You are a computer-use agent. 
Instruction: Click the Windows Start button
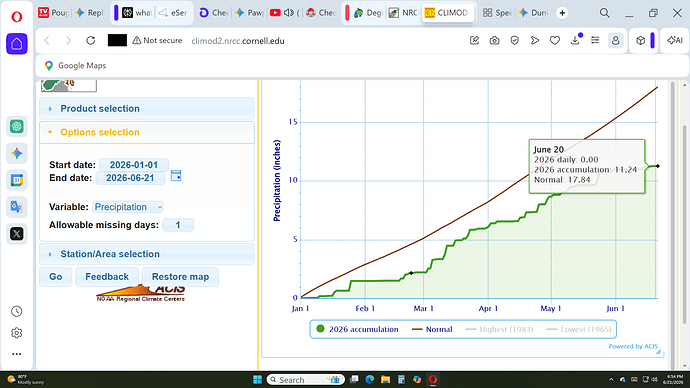pyautogui.click(x=257, y=379)
